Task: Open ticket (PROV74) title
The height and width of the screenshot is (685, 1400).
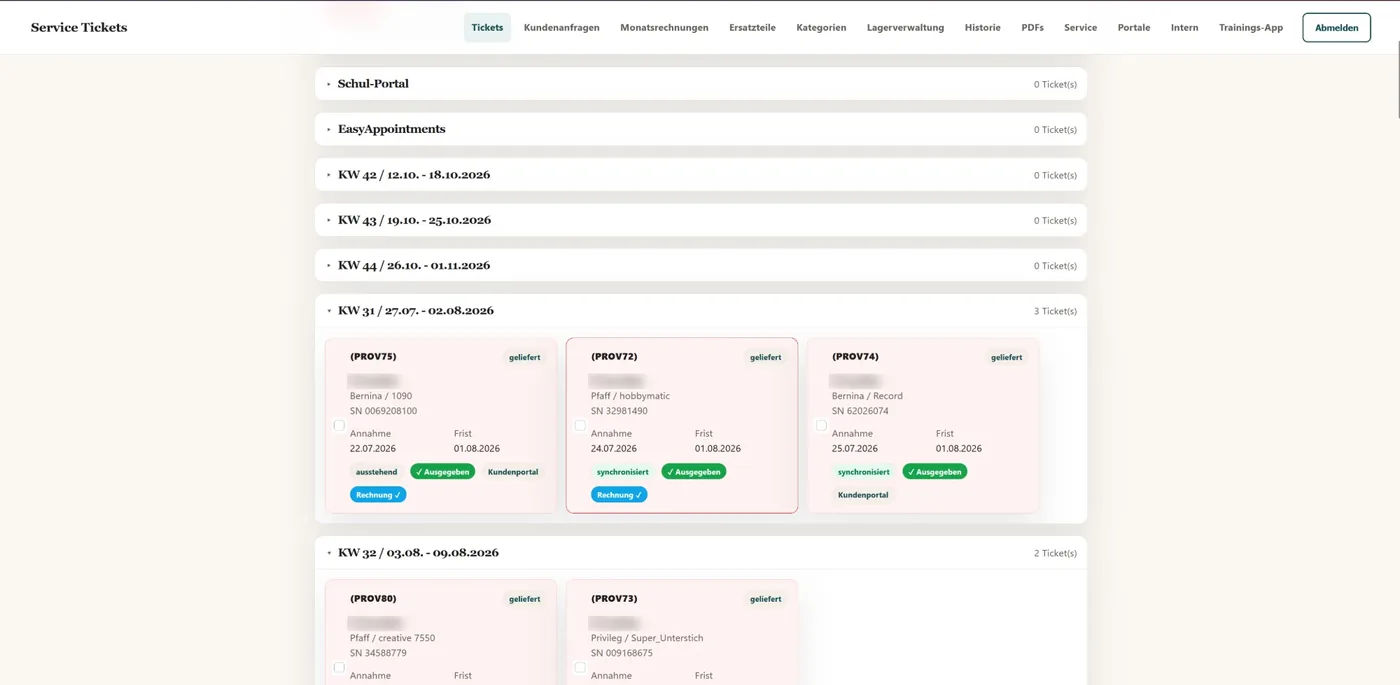Action: pos(855,357)
